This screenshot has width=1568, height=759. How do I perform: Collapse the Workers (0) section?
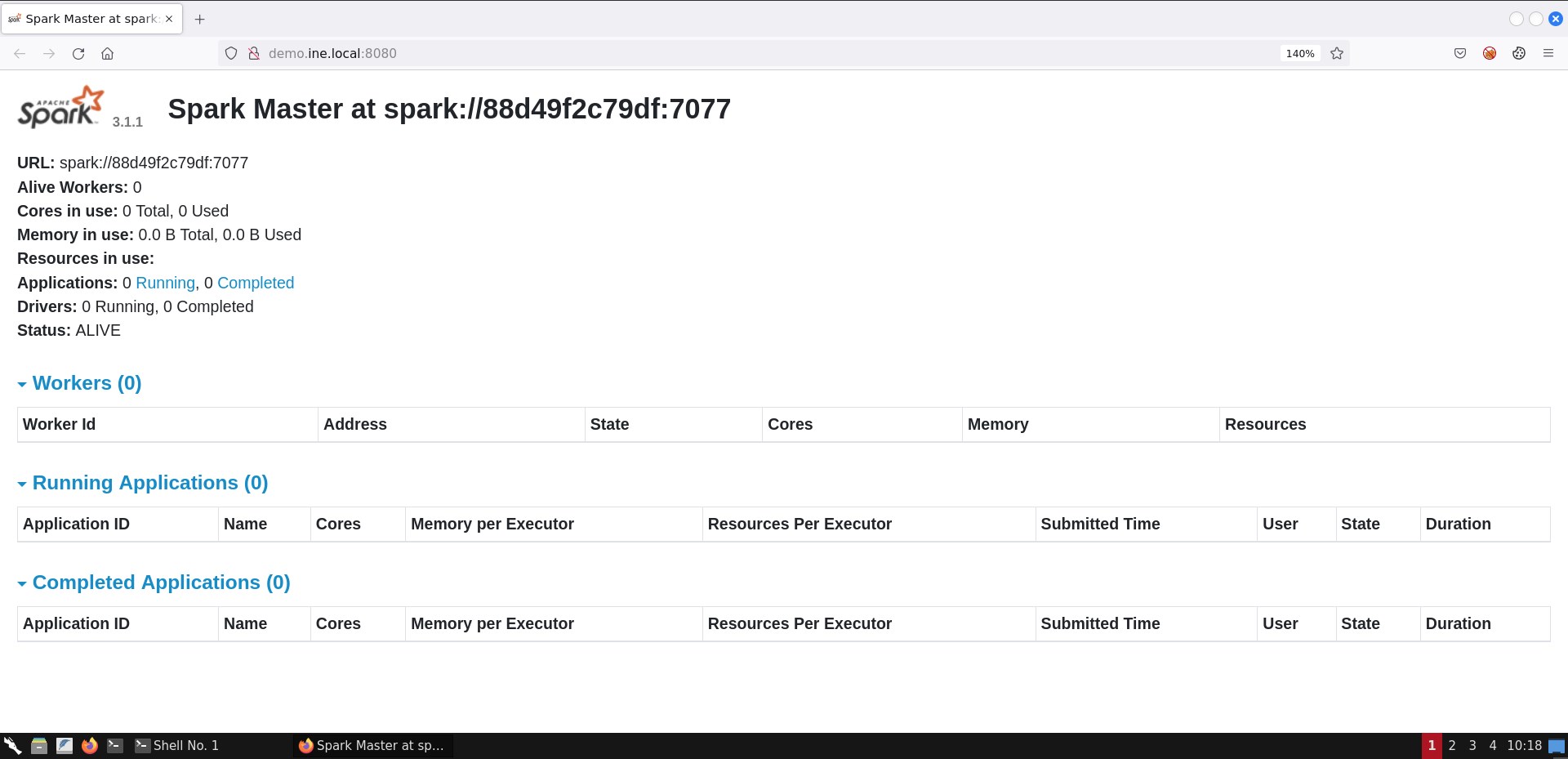(x=79, y=383)
